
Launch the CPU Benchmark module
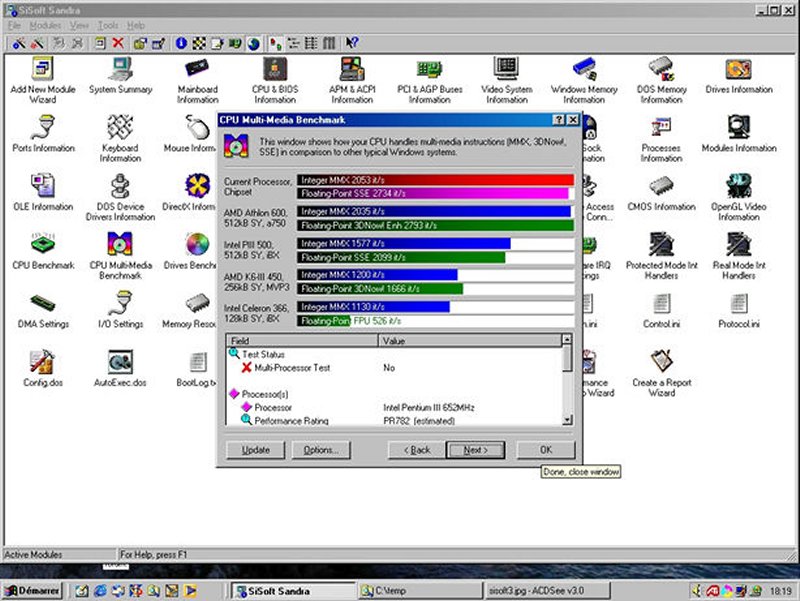[43, 251]
